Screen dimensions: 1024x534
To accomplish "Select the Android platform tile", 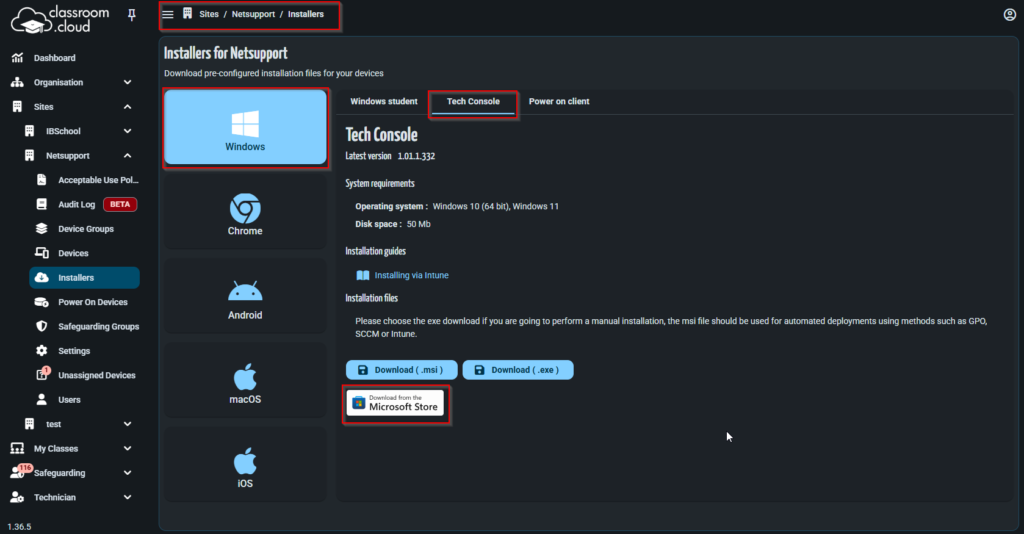I will tap(245, 296).
